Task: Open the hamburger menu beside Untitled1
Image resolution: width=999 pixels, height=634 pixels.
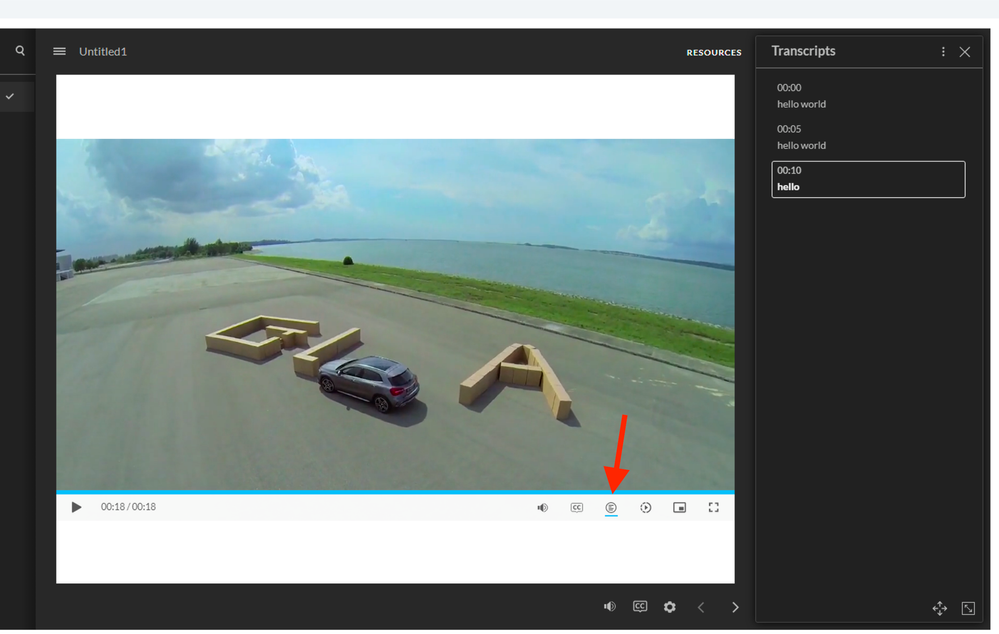Action: 60,51
